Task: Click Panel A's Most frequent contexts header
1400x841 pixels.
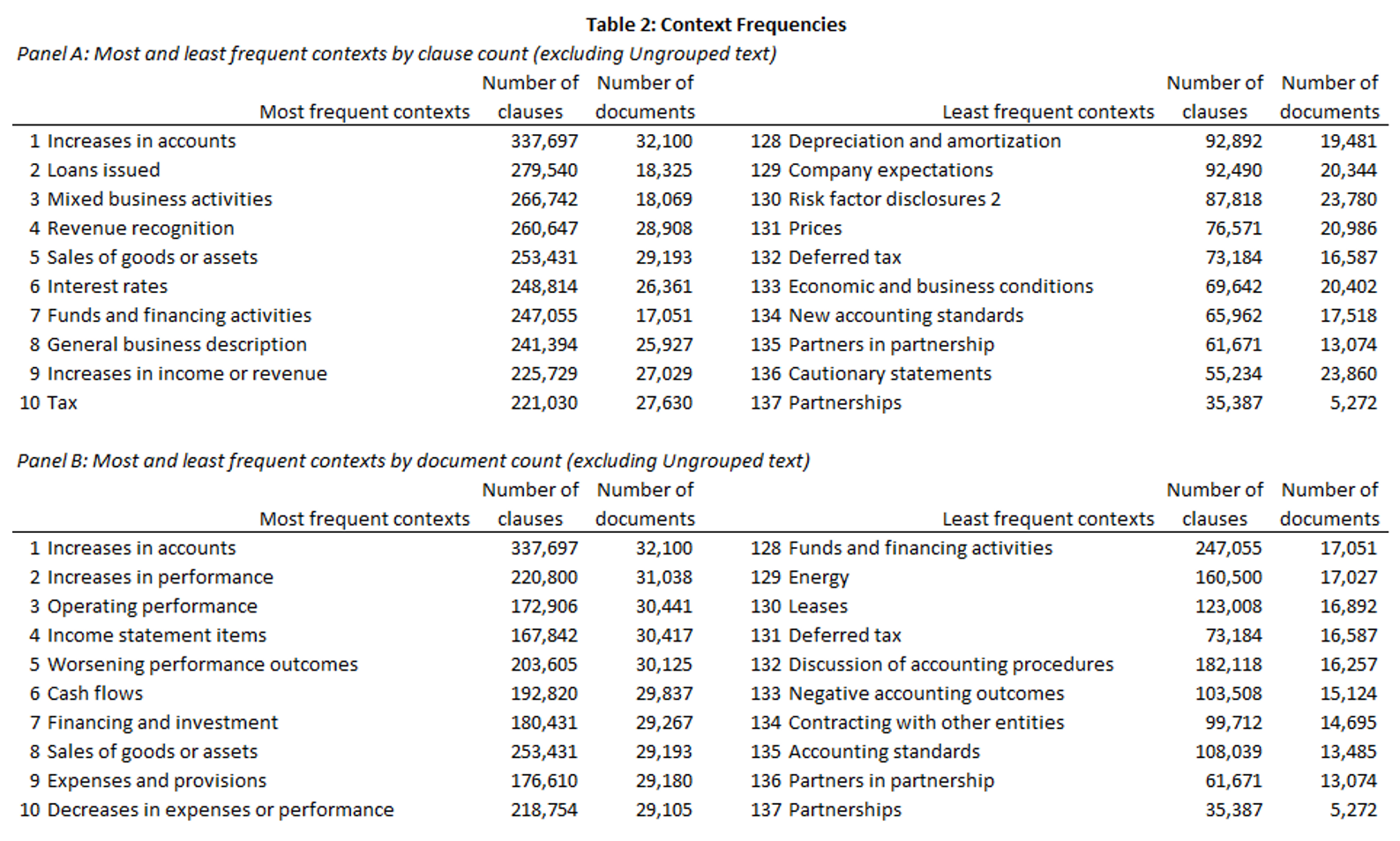Action: [364, 112]
